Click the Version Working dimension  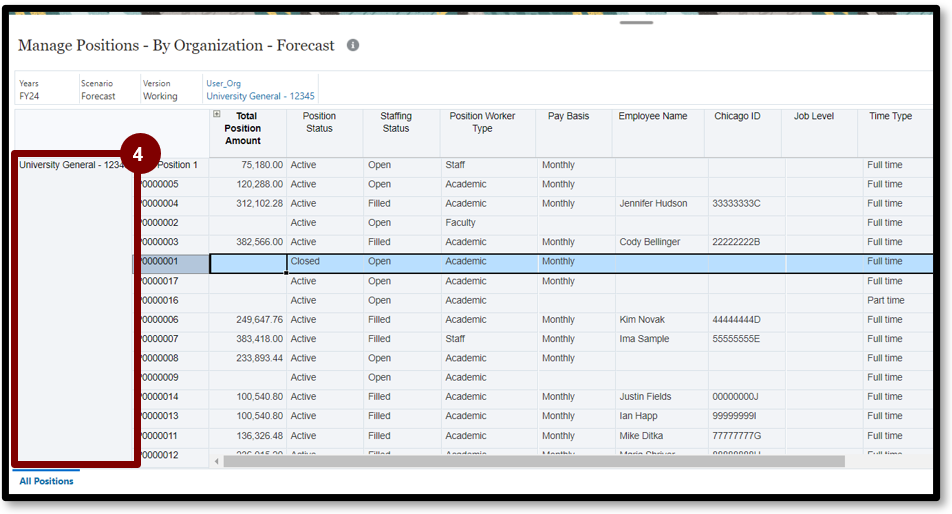(171, 89)
